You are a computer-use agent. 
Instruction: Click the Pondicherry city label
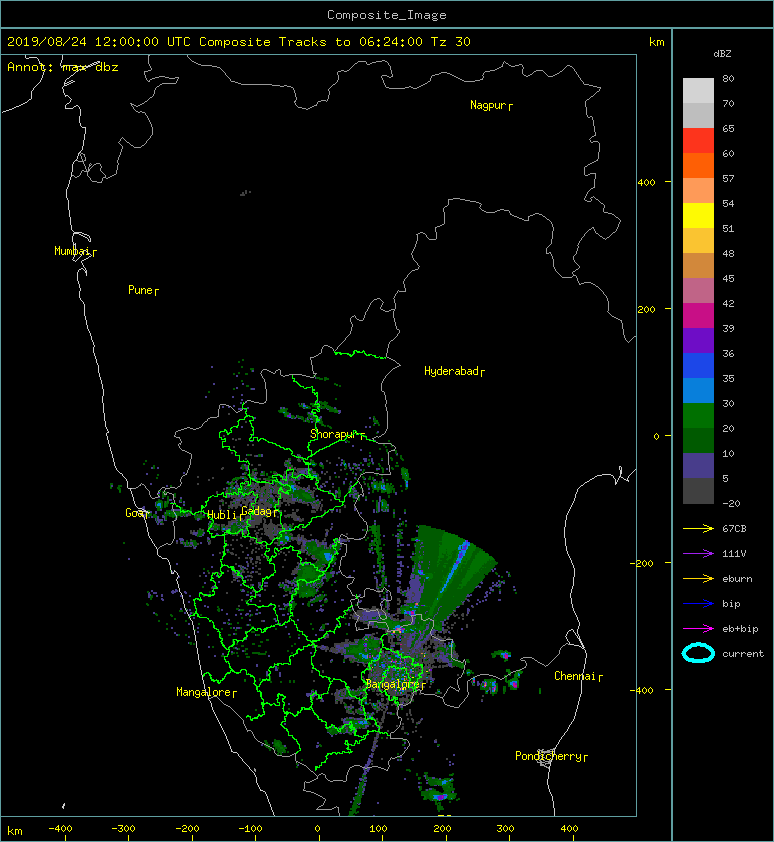pos(551,756)
